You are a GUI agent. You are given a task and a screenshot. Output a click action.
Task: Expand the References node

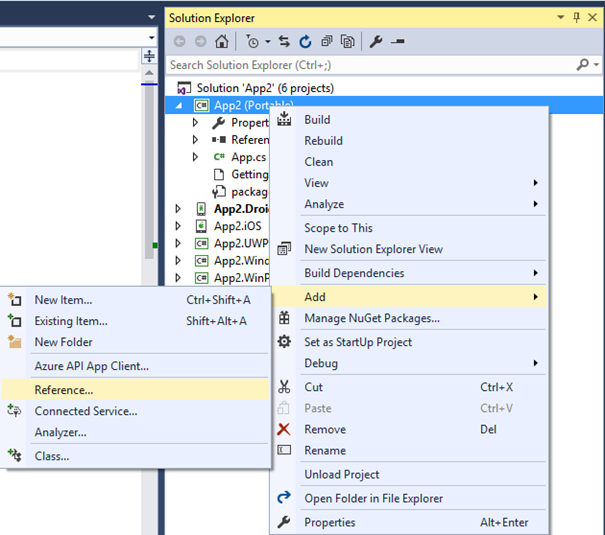pos(195,139)
